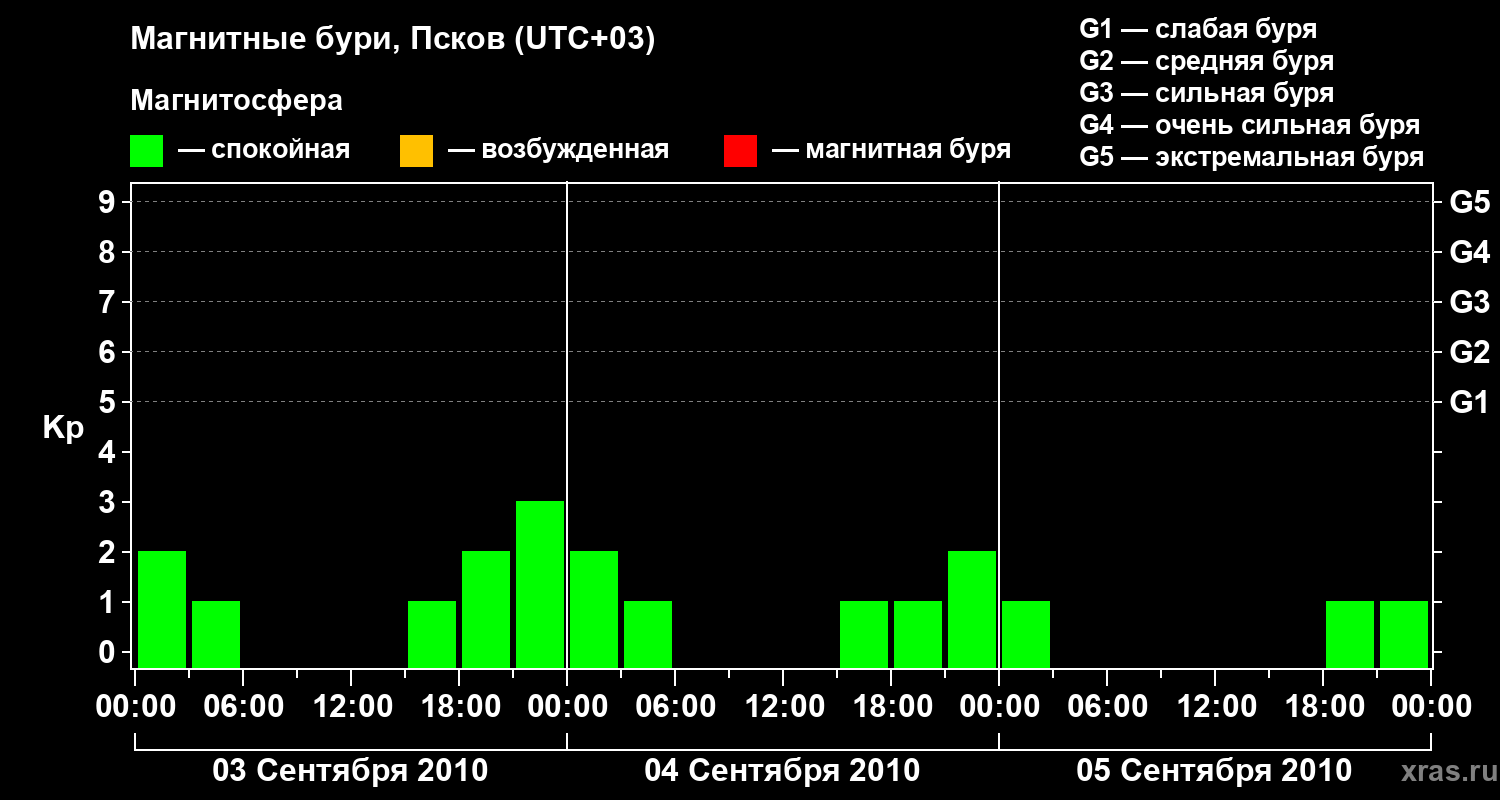Click the '04 Сентября 2010' date label

pyautogui.click(x=782, y=771)
